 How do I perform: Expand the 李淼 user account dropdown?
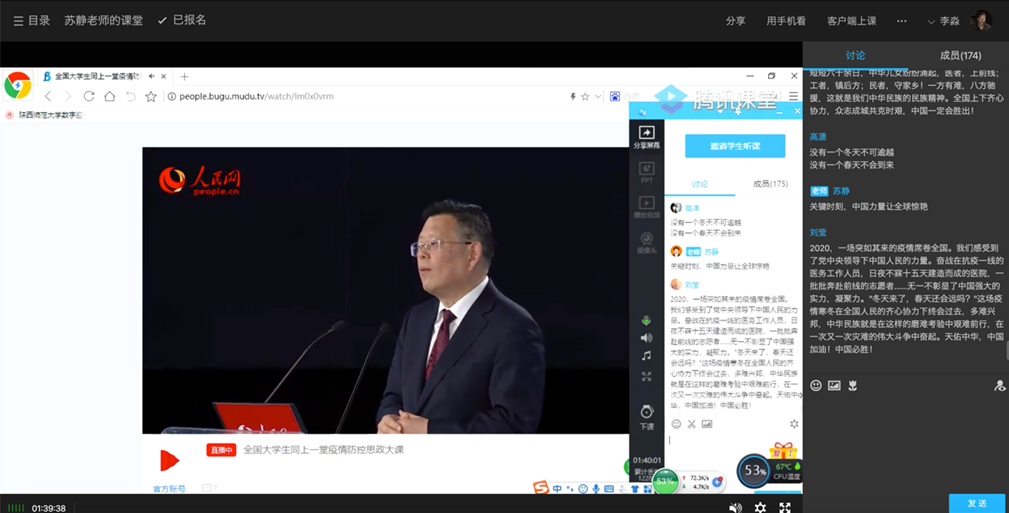click(x=943, y=21)
